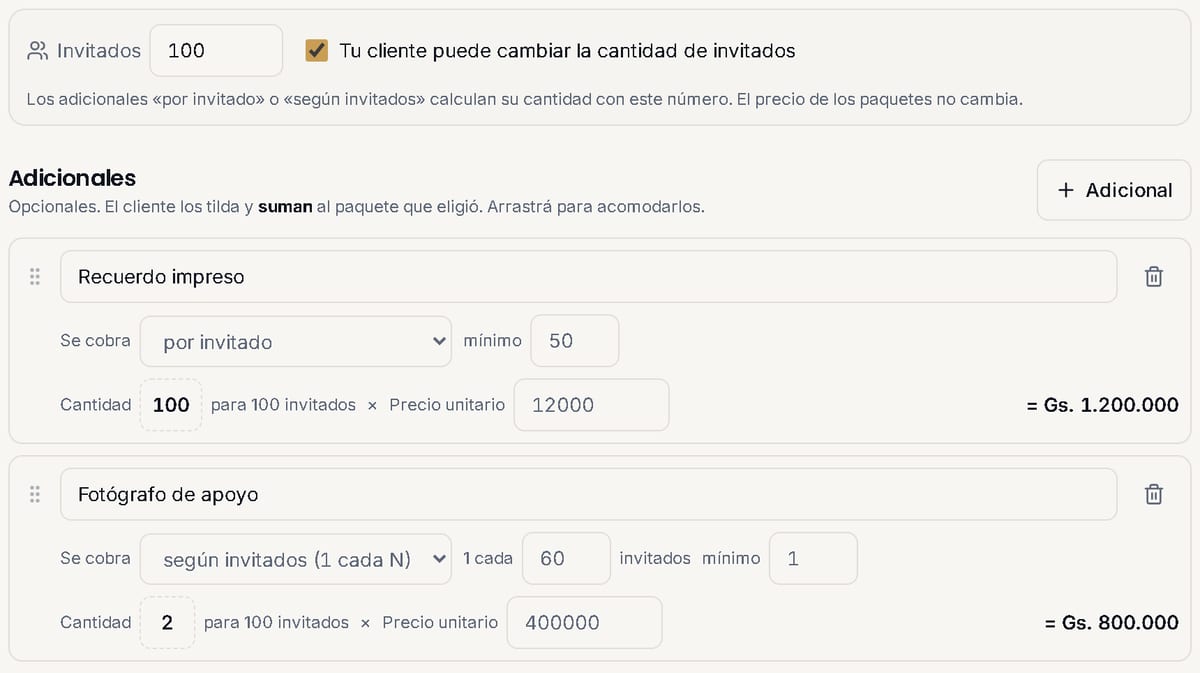The image size is (1200, 673).
Task: Delete the Fotógrafo de apoyo additional via trash icon
Action: 1153,494
